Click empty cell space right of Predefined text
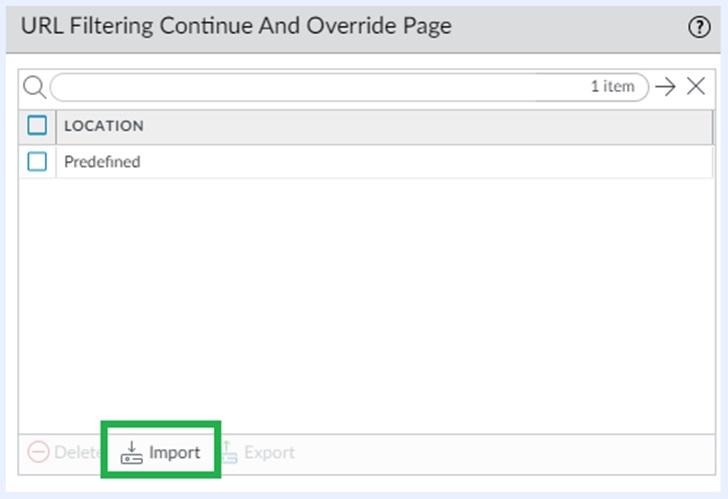The image size is (728, 499). point(420,161)
